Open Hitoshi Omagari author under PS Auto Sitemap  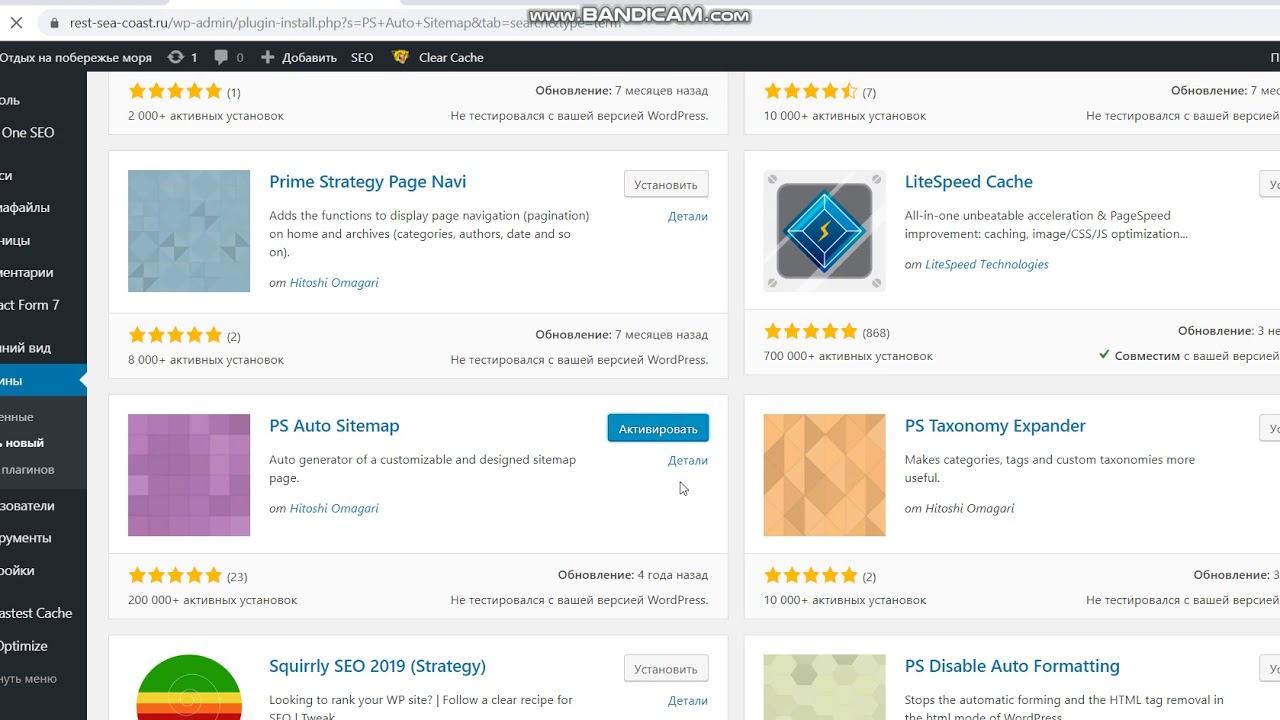click(334, 508)
